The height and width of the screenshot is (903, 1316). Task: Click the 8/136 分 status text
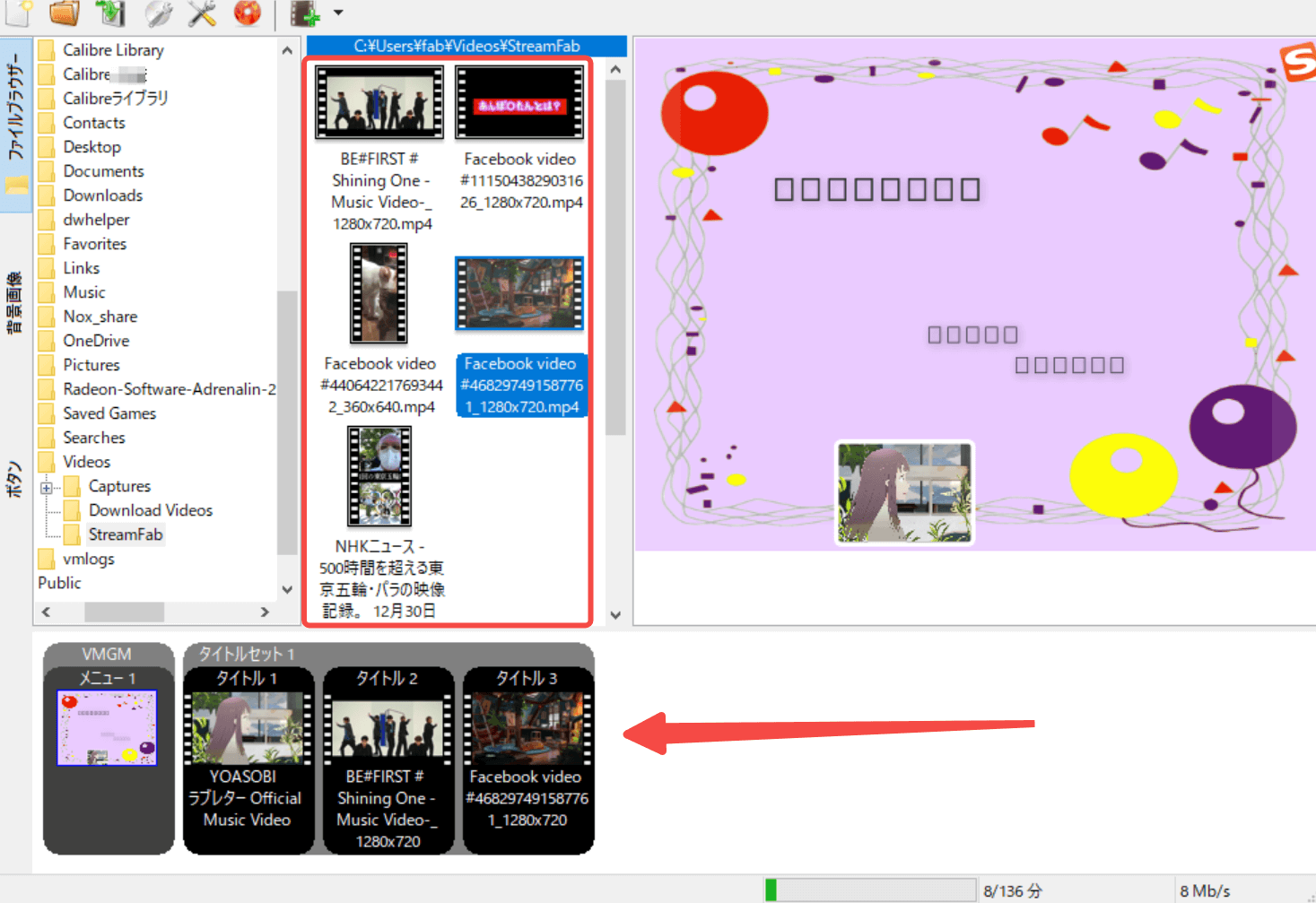1012,890
